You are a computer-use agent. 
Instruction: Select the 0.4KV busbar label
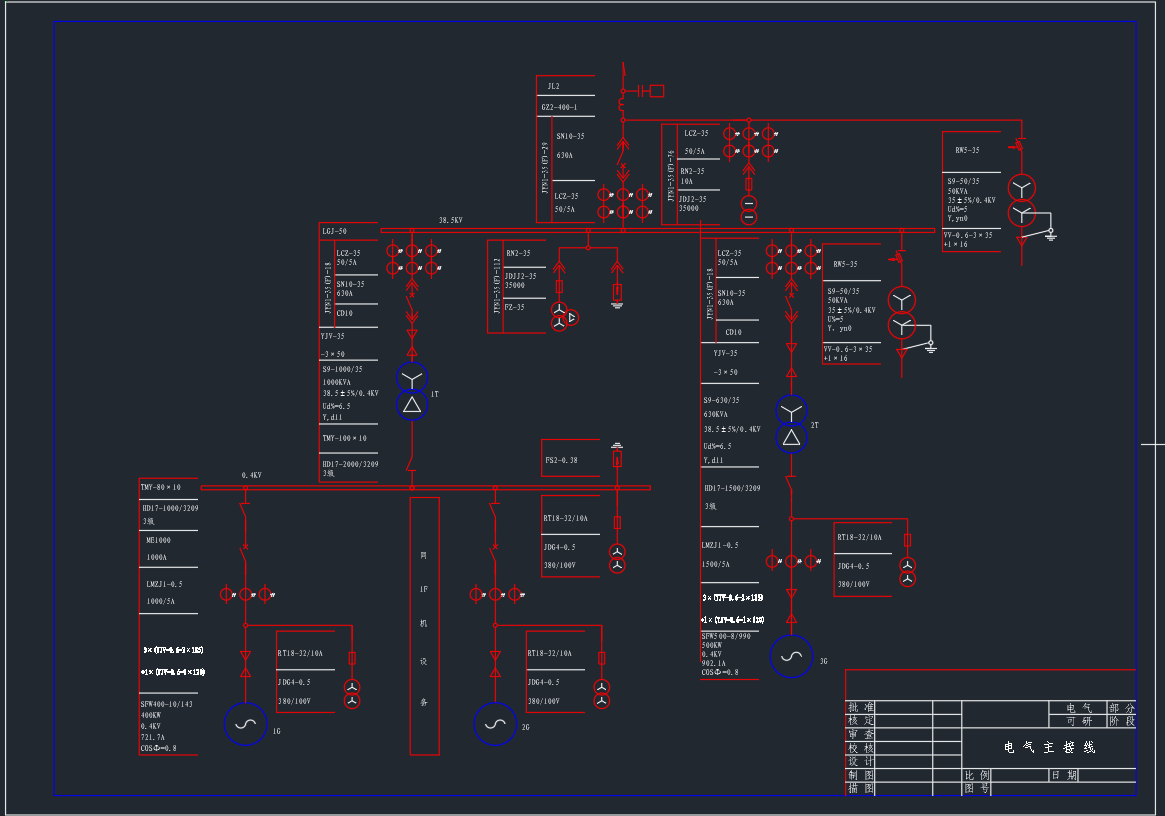[x=251, y=475]
